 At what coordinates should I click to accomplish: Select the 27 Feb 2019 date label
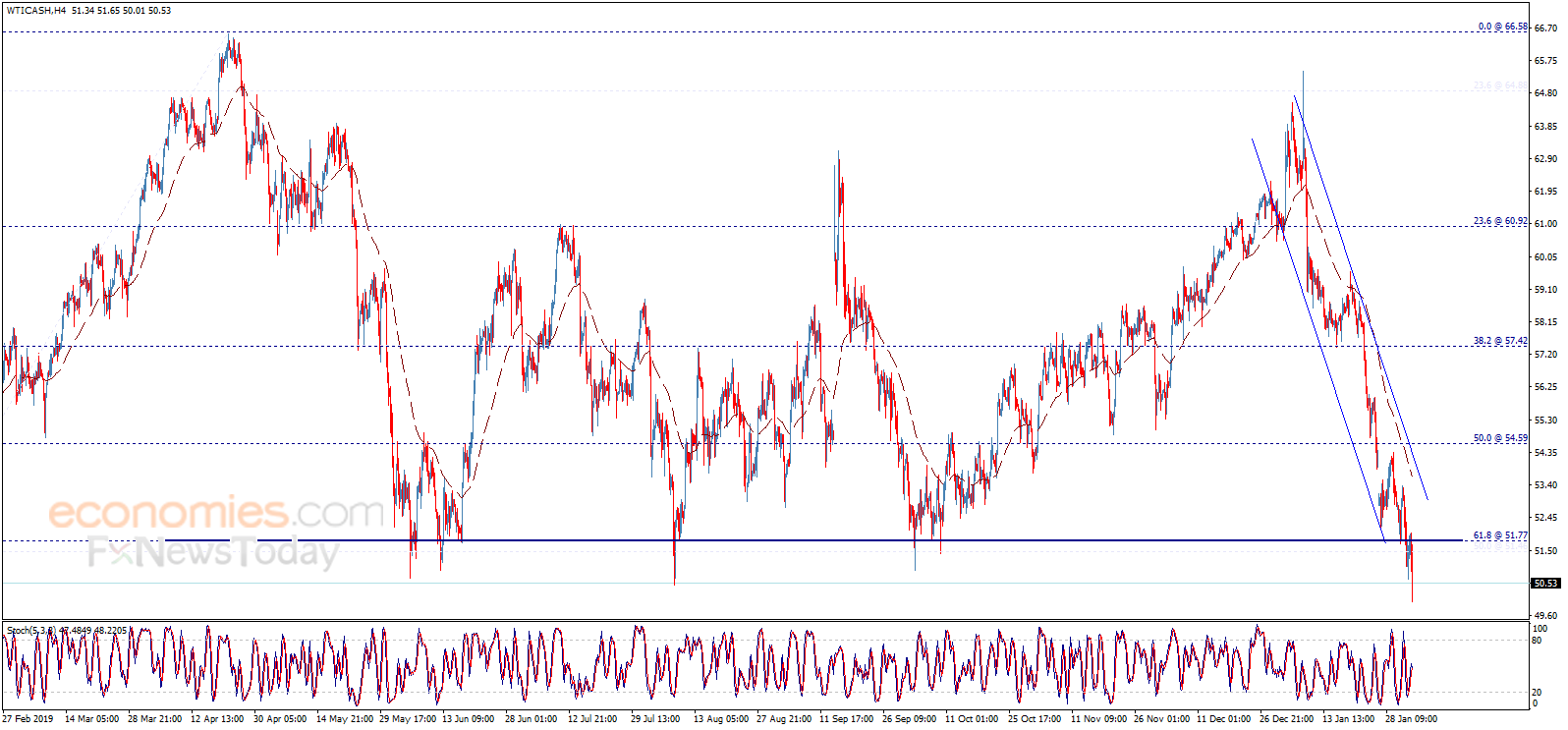(28, 719)
